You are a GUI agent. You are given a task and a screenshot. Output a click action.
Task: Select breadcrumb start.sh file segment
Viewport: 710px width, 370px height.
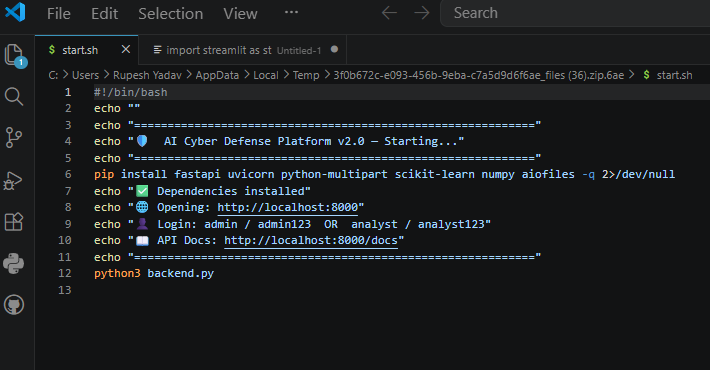(x=668, y=75)
